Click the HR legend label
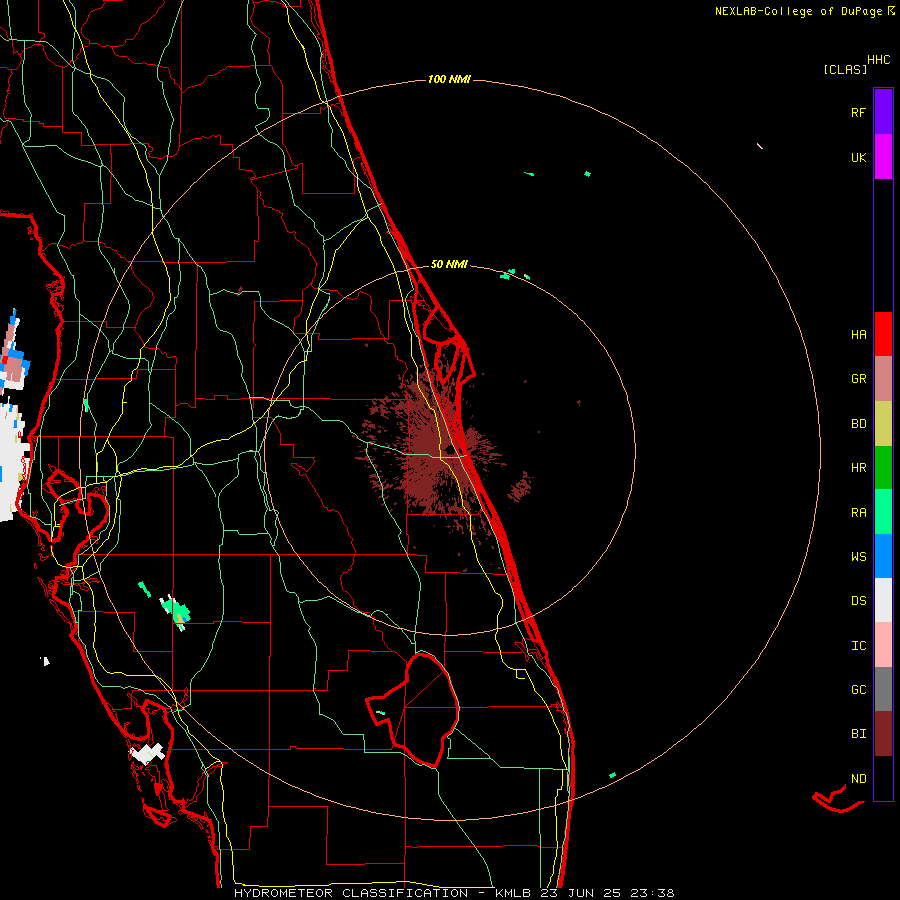 pyautogui.click(x=858, y=468)
